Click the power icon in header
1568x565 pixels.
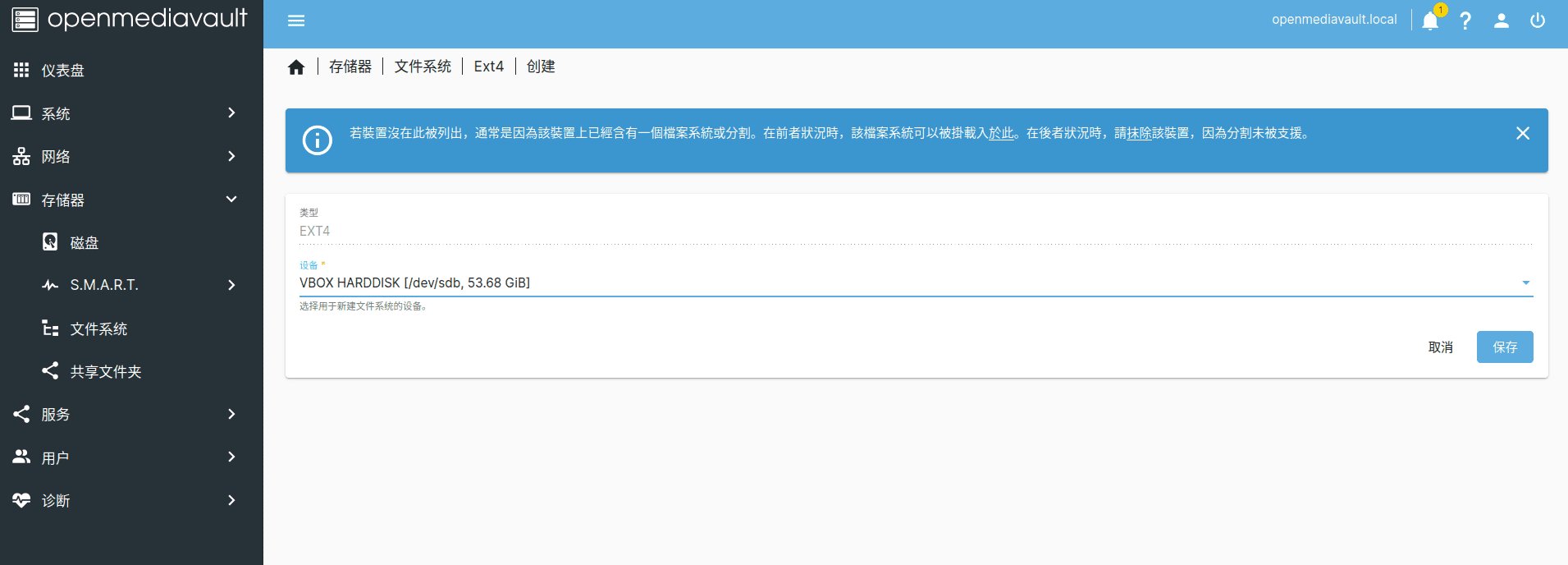pyautogui.click(x=1538, y=21)
